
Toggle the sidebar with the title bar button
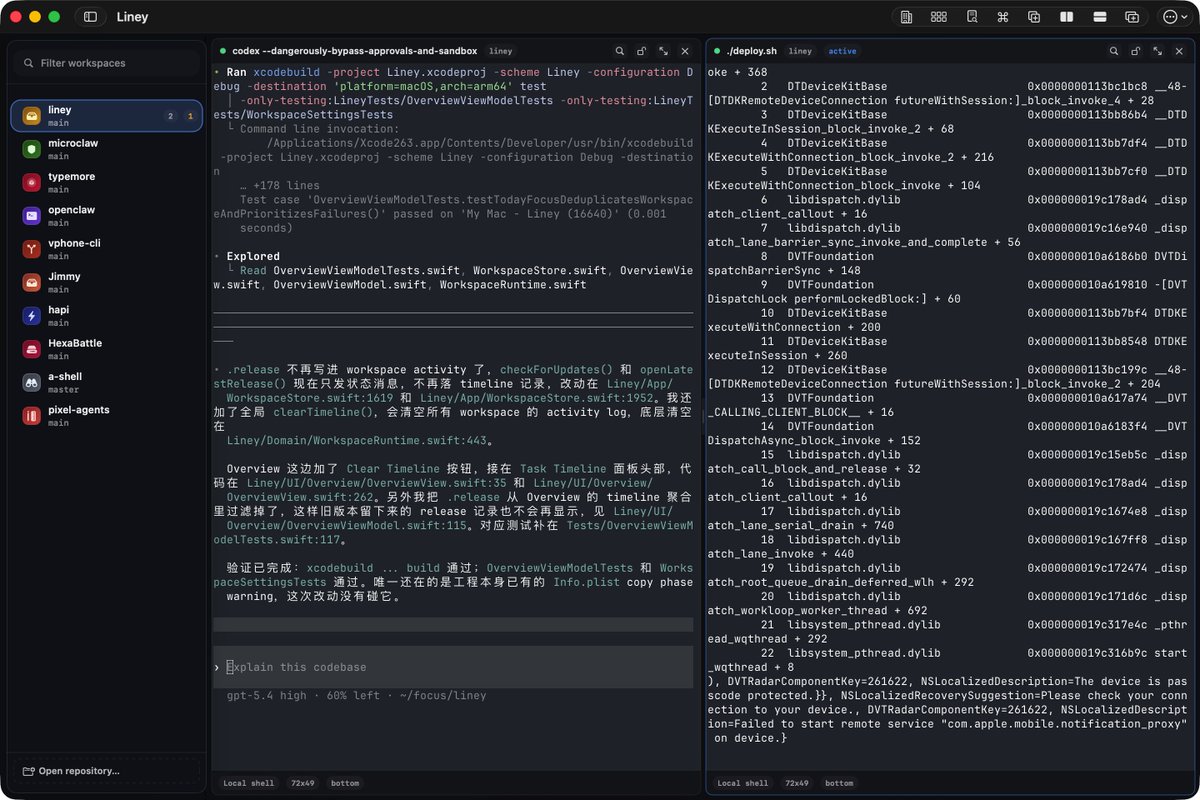91,17
